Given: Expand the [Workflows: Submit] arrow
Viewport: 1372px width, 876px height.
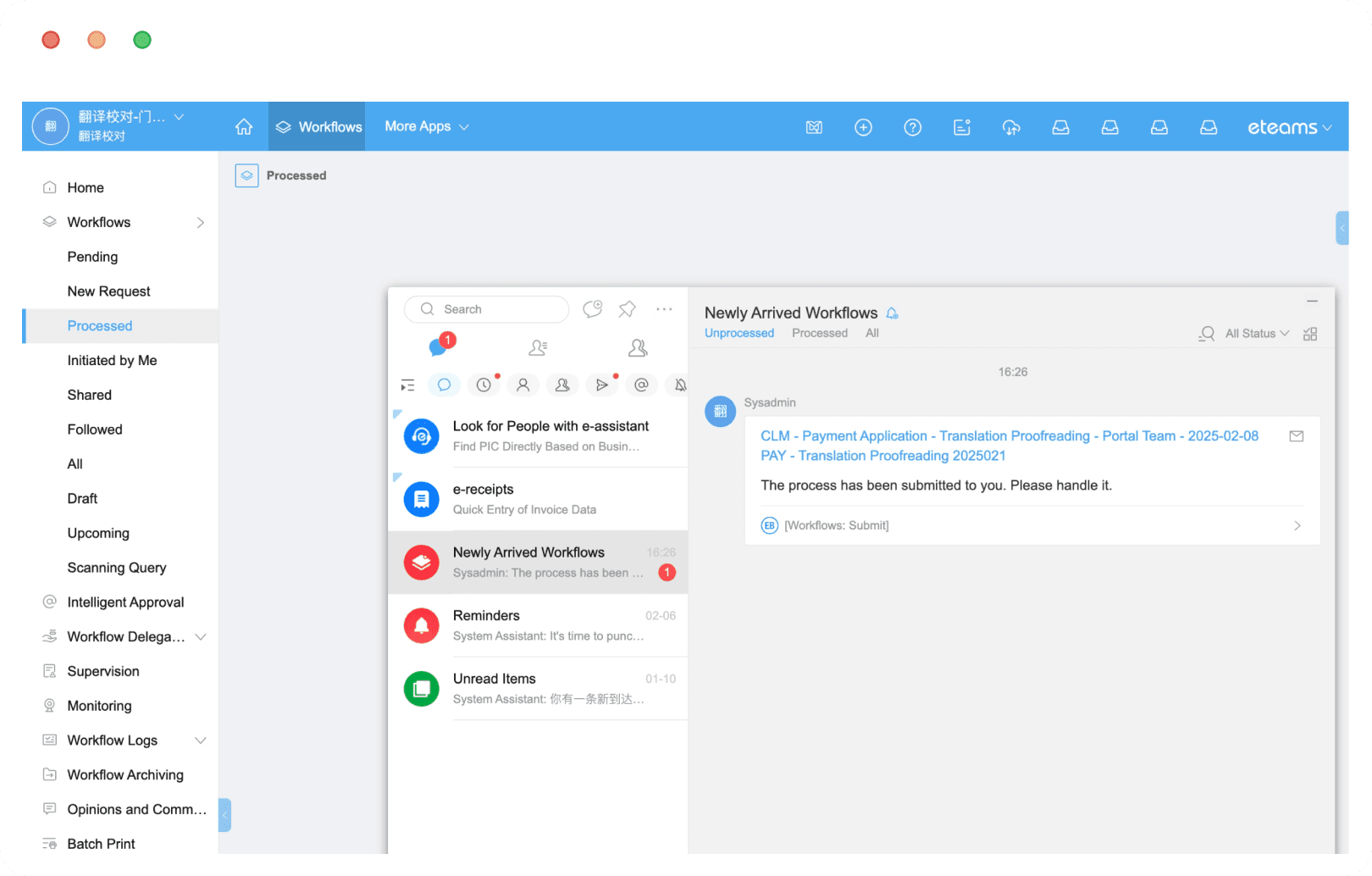Looking at the screenshot, I should point(1297,526).
